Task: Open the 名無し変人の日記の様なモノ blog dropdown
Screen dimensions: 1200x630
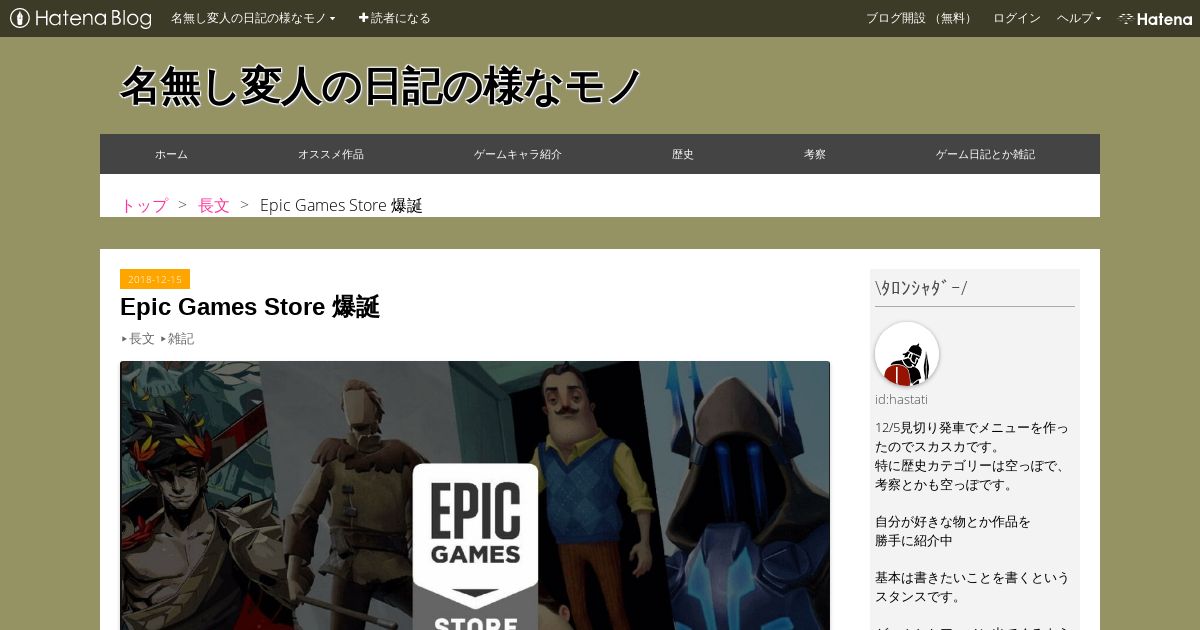Action: (253, 18)
